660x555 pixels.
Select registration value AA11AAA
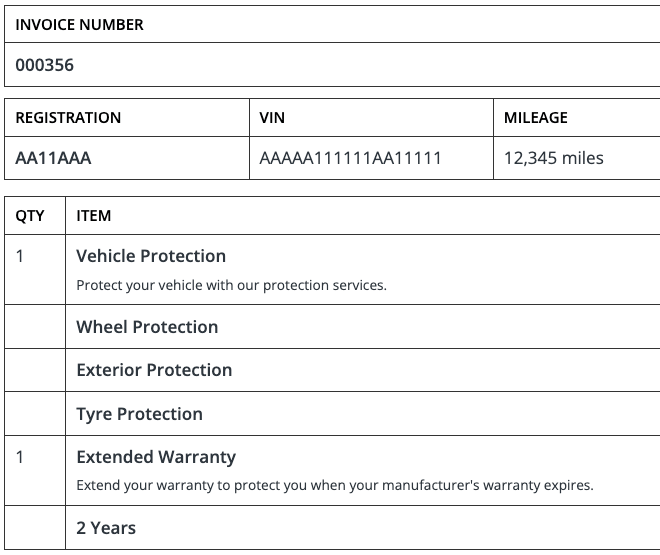pyautogui.click(x=53, y=158)
